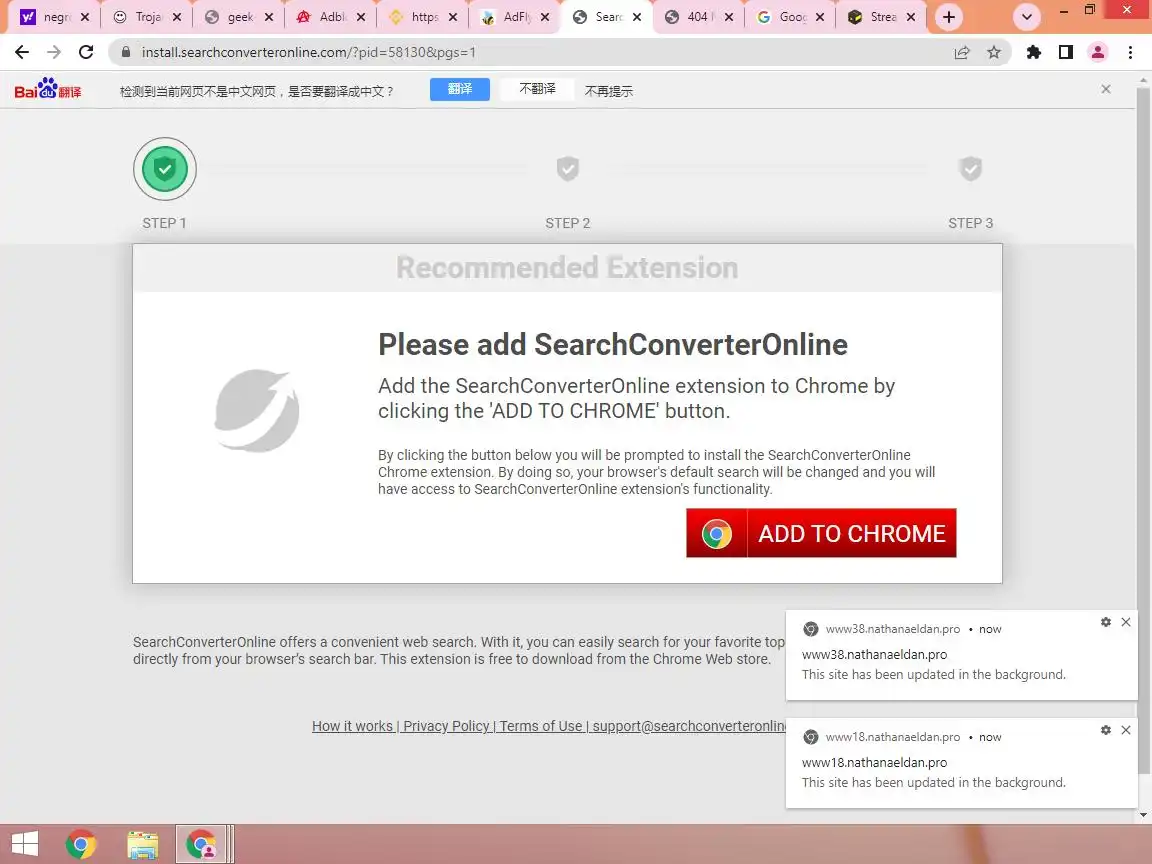Screen dimensions: 1152x864
Task: Open Chrome from the taskbar
Action: coord(81,843)
